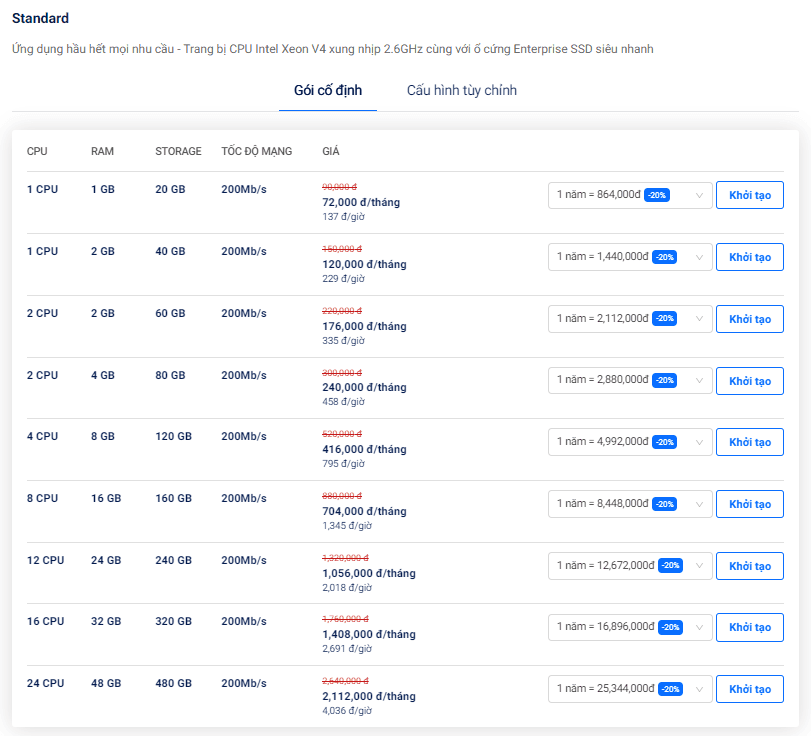The height and width of the screenshot is (736, 811).
Task: Click strikethrough price 90,000 đ
Action: click(339, 187)
